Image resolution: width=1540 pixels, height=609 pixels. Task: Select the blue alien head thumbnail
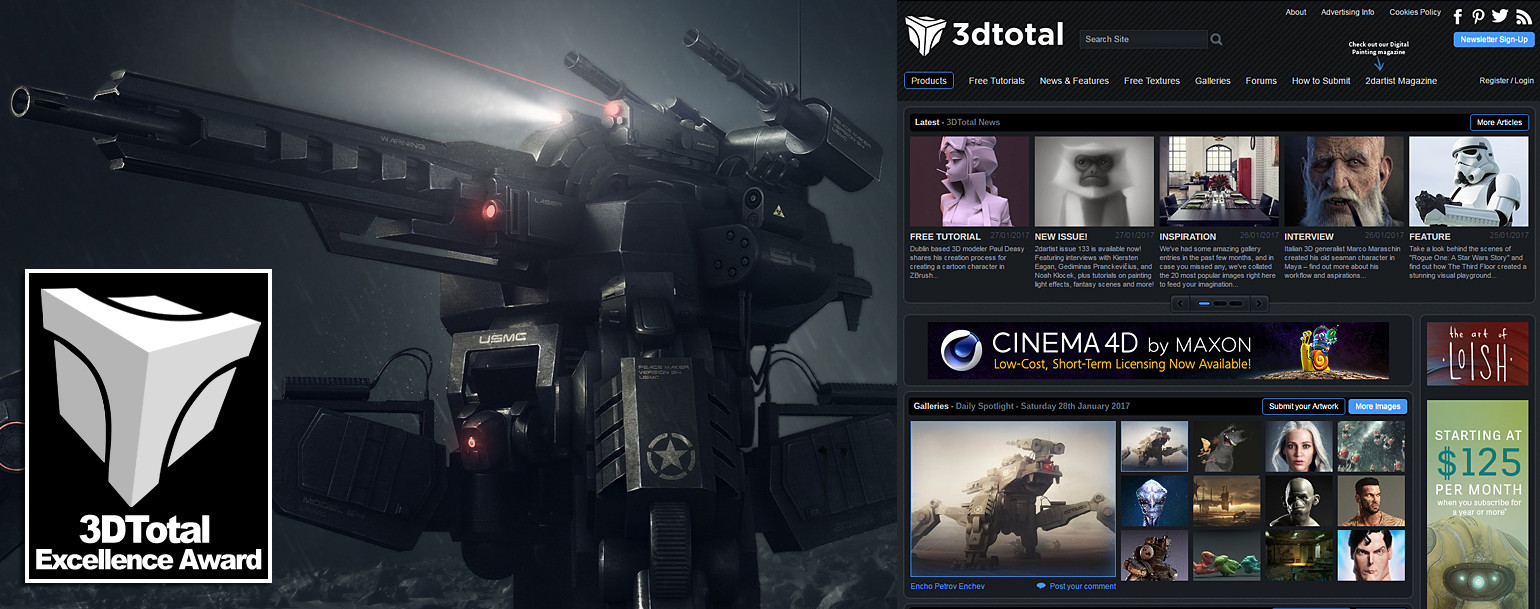click(1154, 501)
